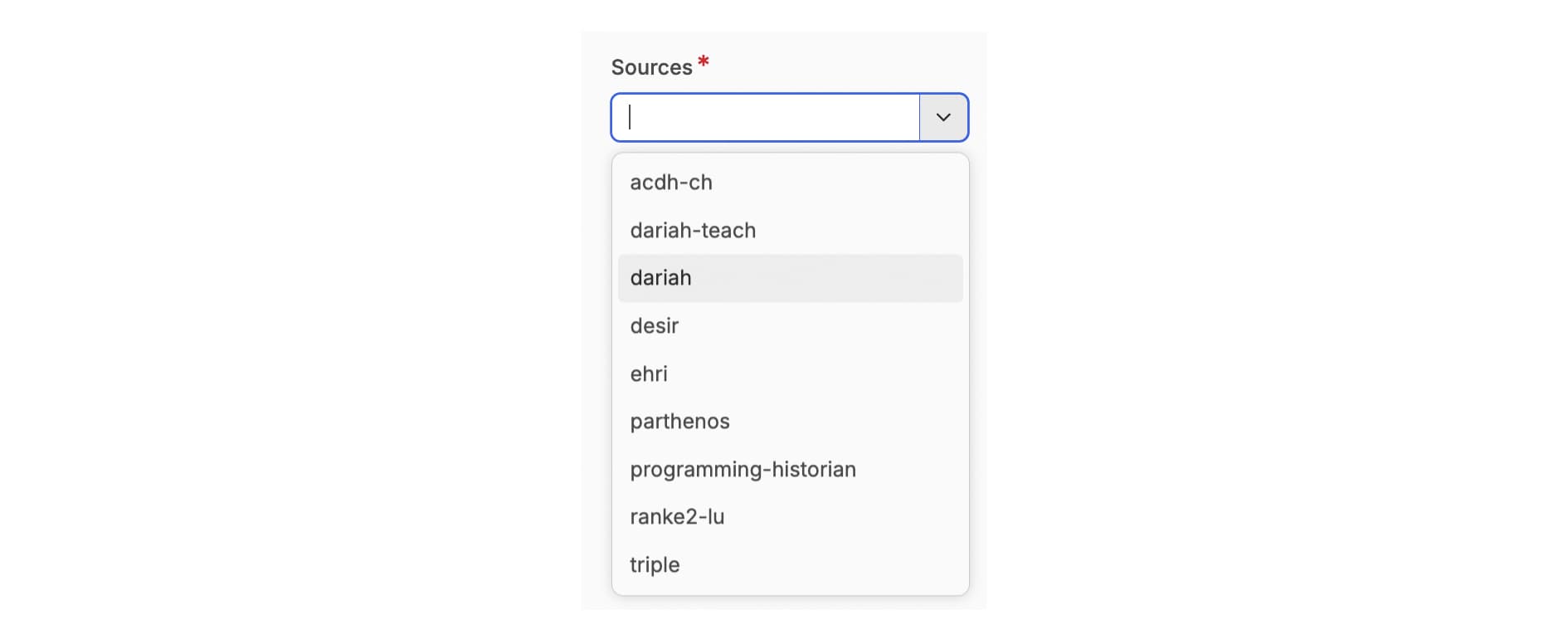Select parthenos from the options
The width and height of the screenshot is (1568, 639).
click(x=679, y=422)
